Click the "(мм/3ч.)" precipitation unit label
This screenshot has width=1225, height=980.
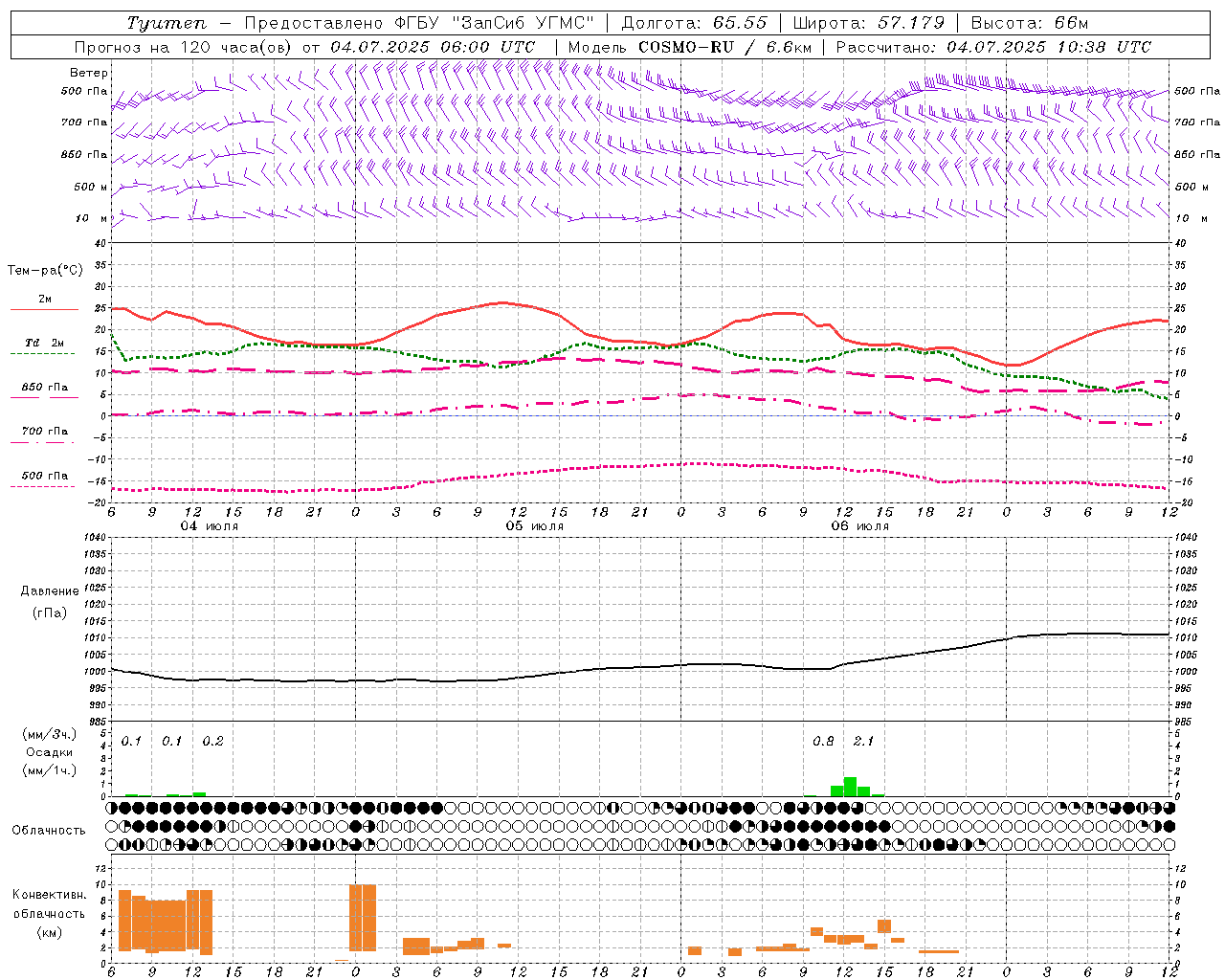[x=50, y=735]
